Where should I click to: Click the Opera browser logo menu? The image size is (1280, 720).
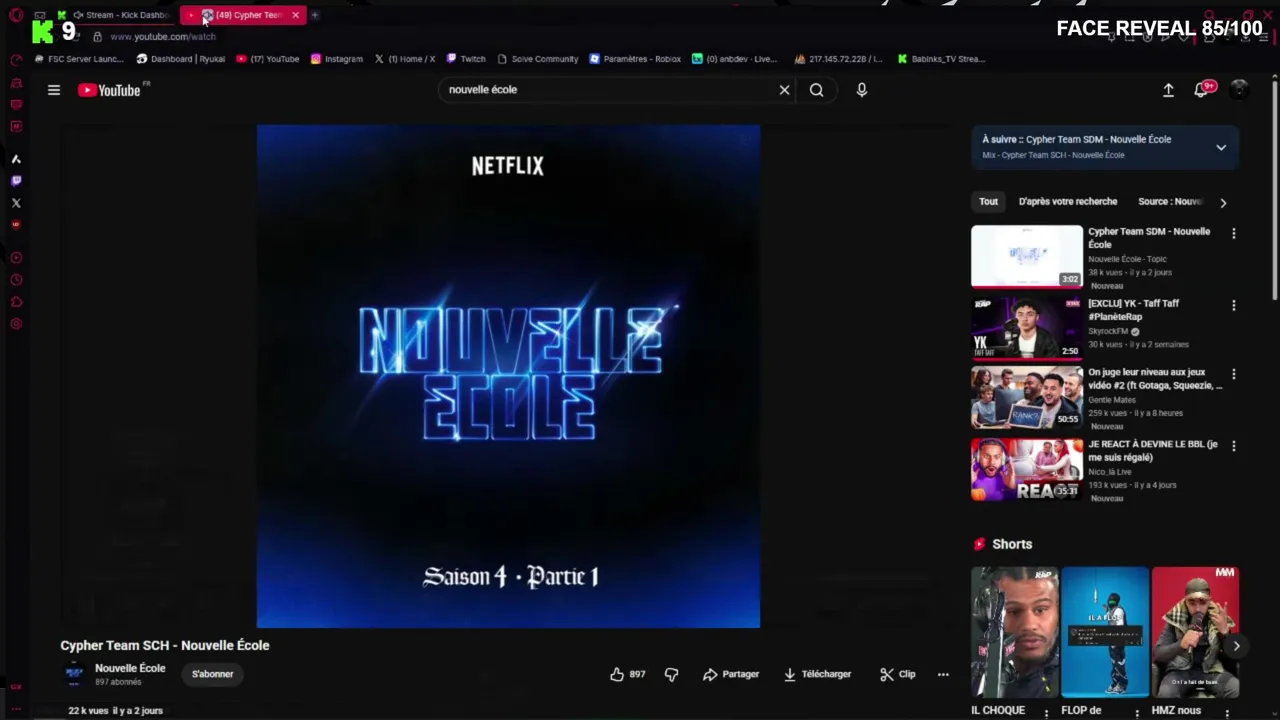click(x=15, y=15)
